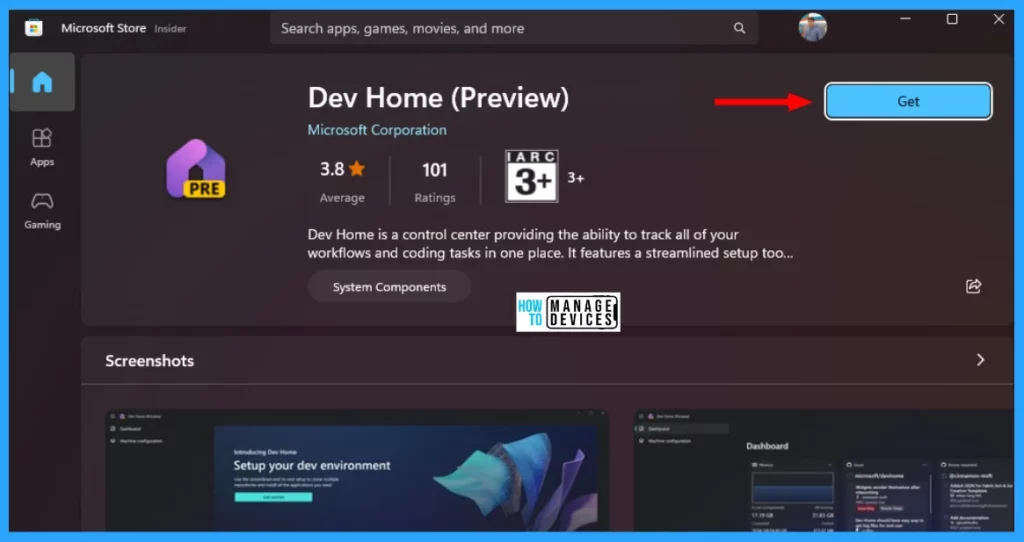Minimize the Microsoft Store window

[x=905, y=19]
